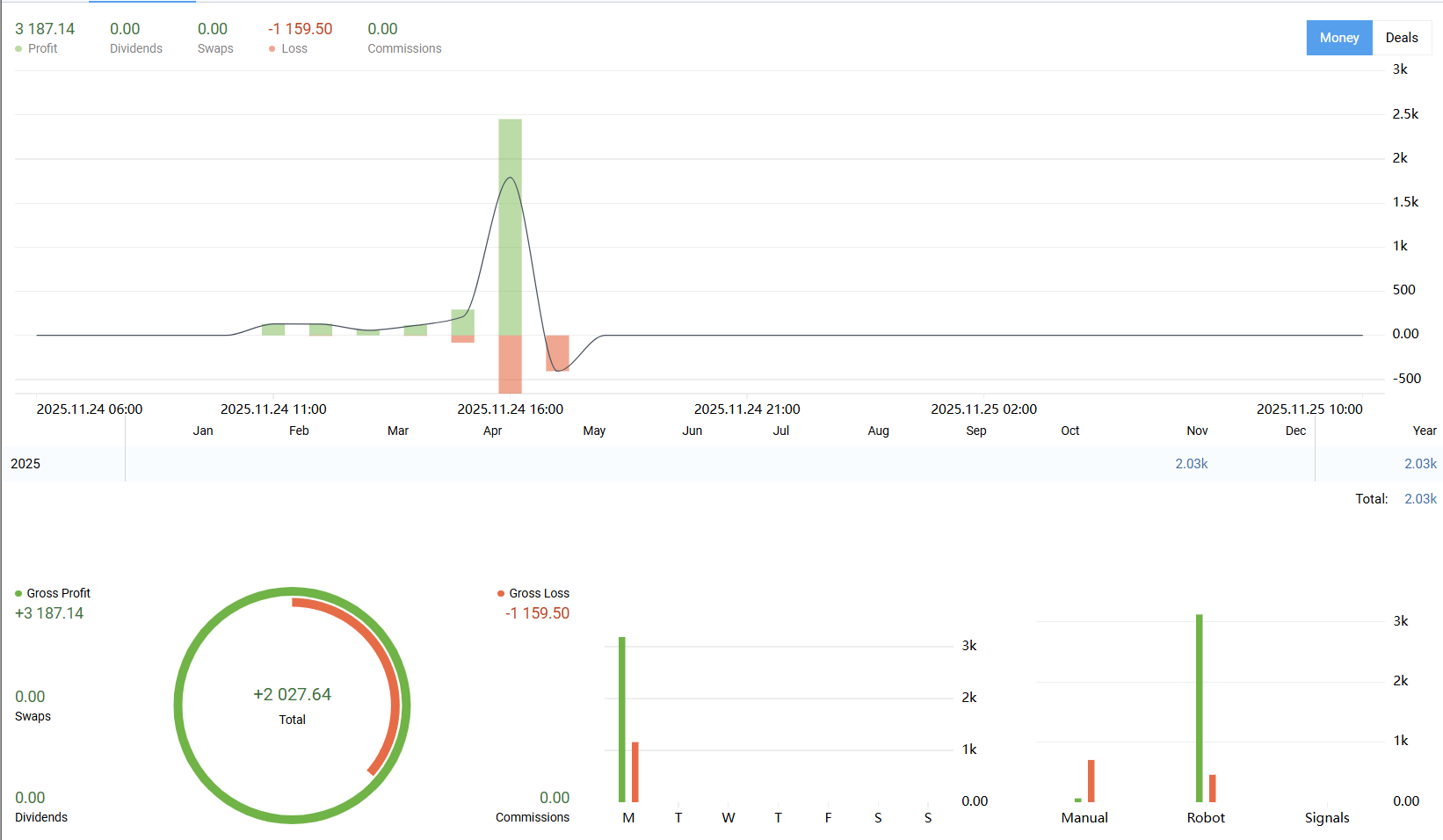
Task: Switch to the Money tab
Action: coord(1338,38)
